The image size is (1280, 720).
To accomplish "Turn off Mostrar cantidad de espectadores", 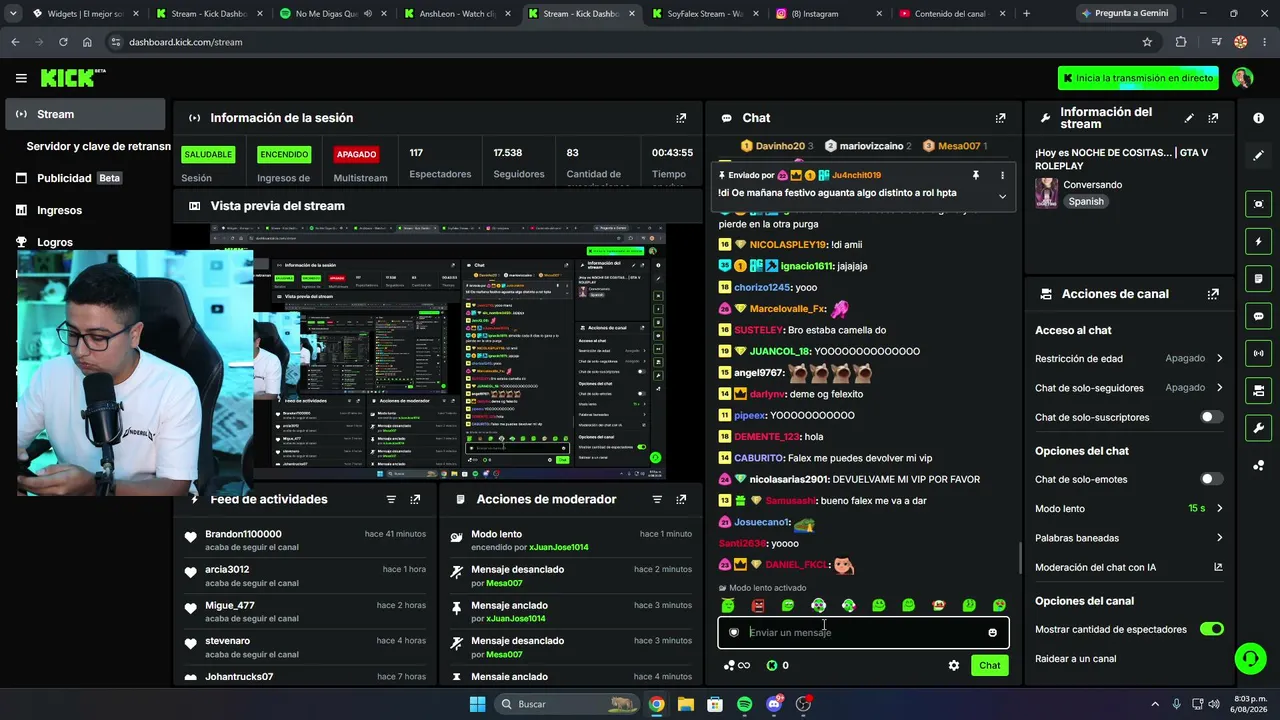I will (x=1211, y=629).
